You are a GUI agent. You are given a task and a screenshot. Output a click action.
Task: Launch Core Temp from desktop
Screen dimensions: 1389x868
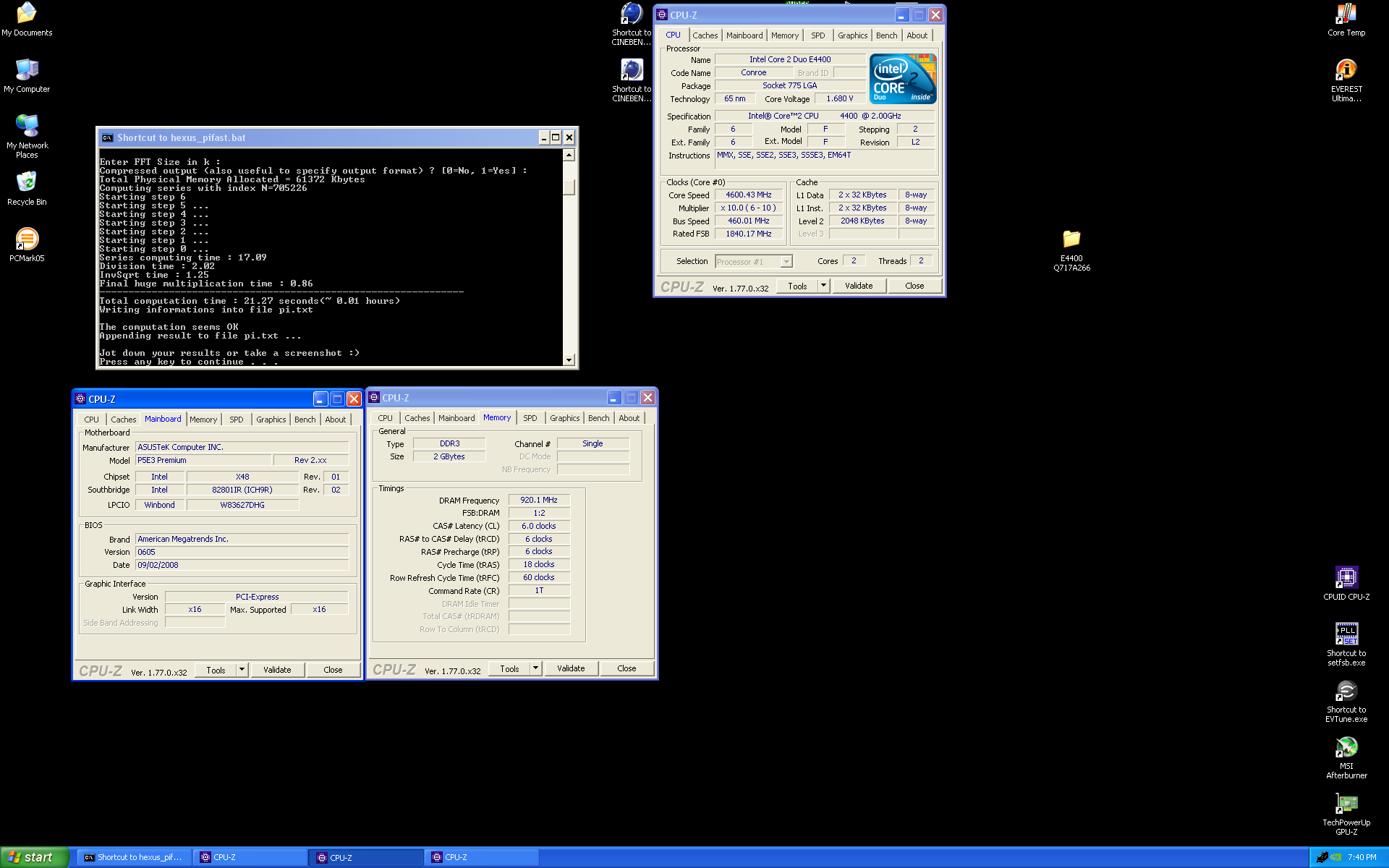[1346, 20]
